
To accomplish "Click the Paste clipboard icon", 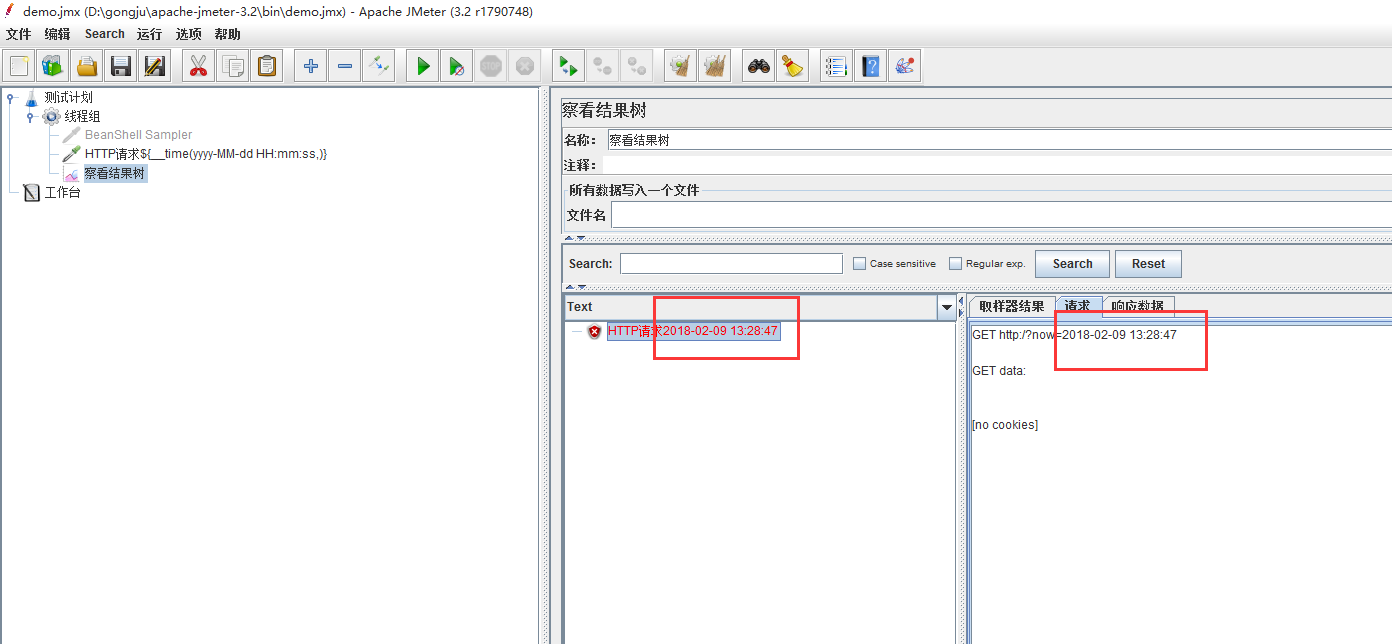I will pos(267,66).
